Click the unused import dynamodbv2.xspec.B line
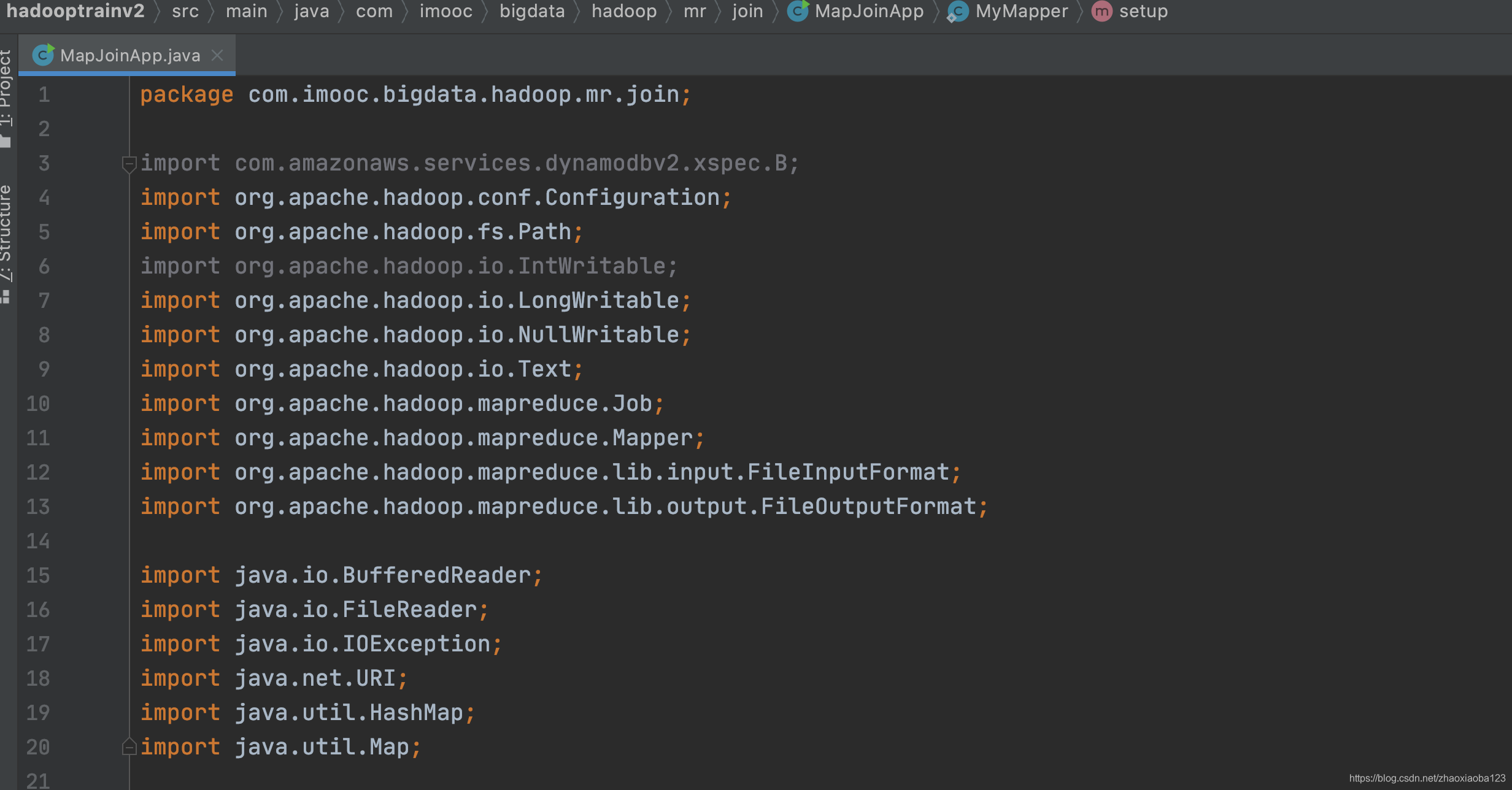 (469, 163)
